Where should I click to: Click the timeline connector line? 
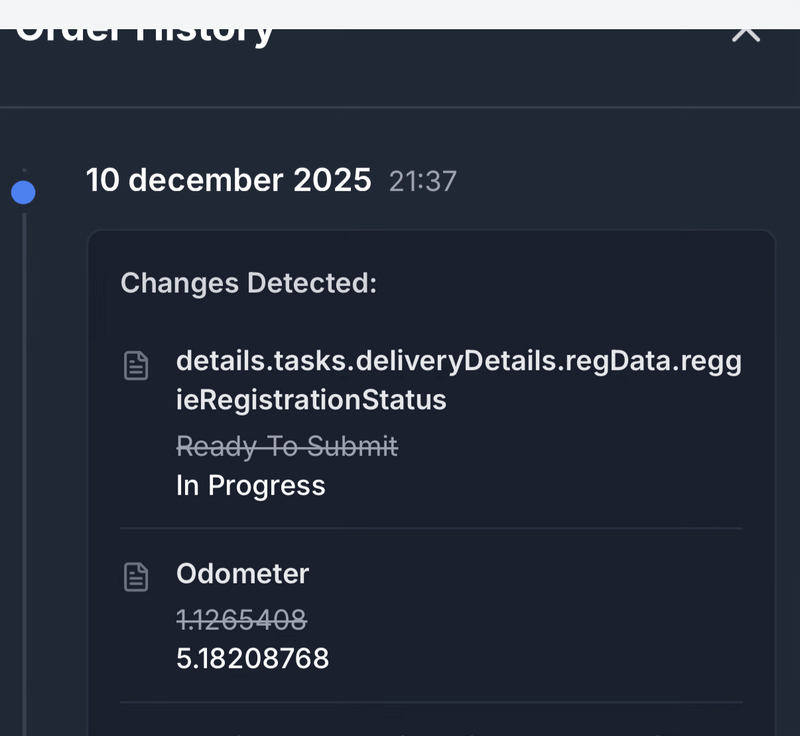(x=23, y=450)
